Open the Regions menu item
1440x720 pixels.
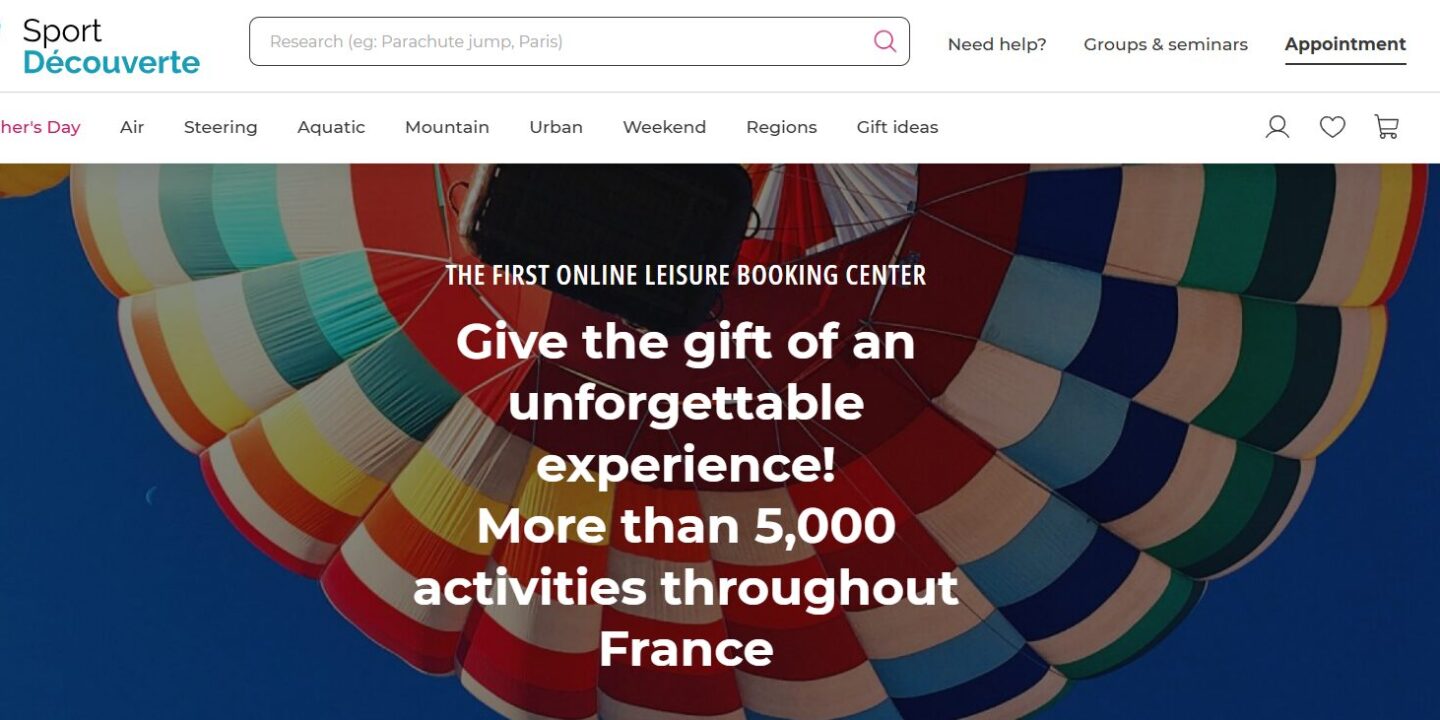click(782, 127)
